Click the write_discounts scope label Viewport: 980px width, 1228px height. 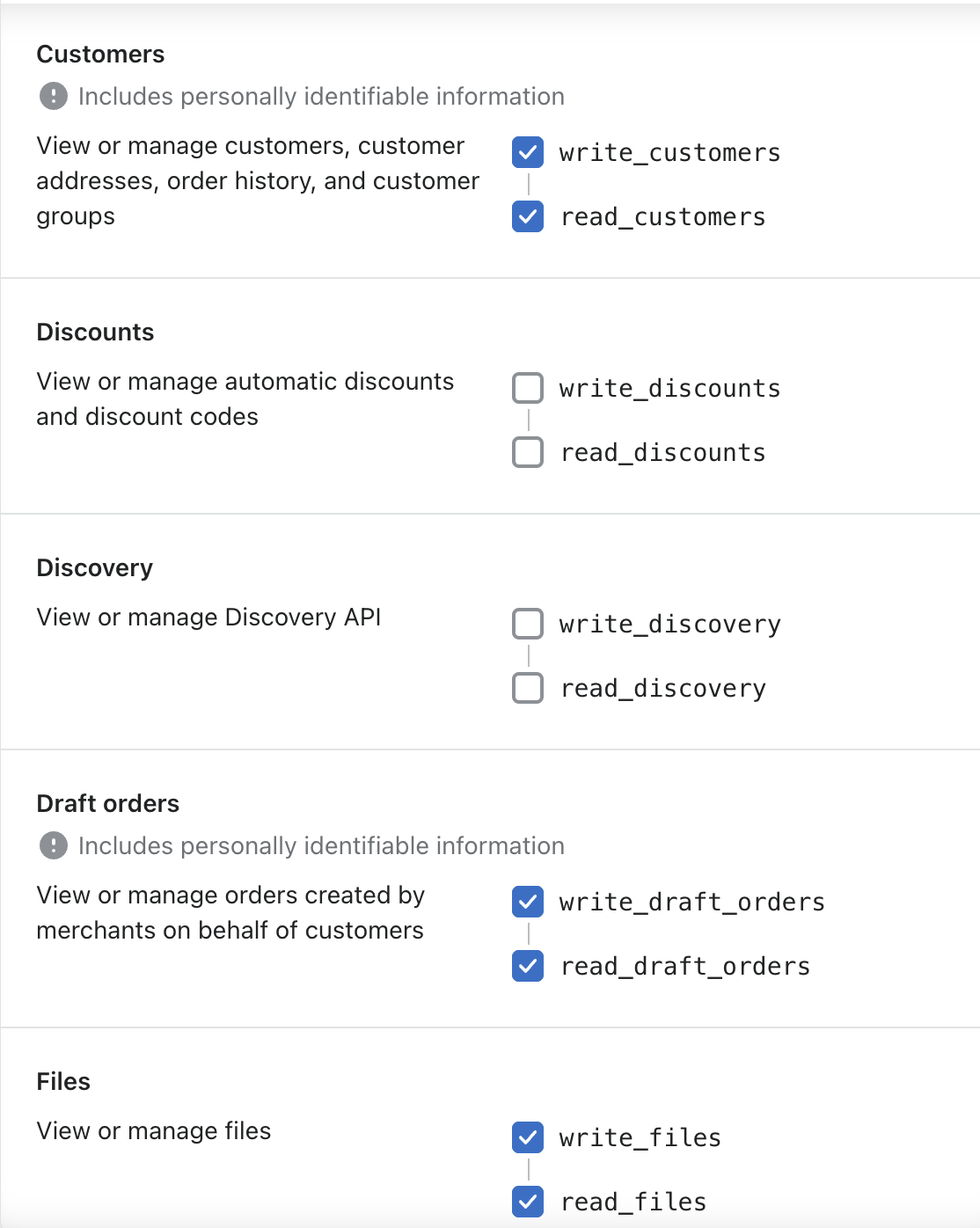(669, 389)
